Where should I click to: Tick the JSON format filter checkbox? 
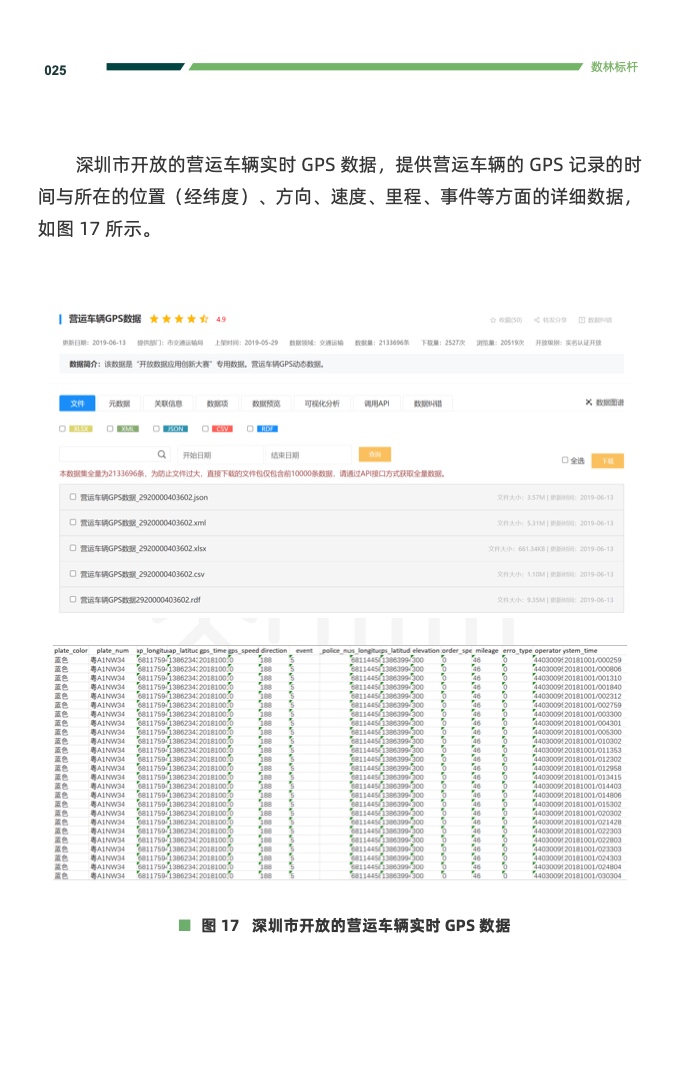157,429
